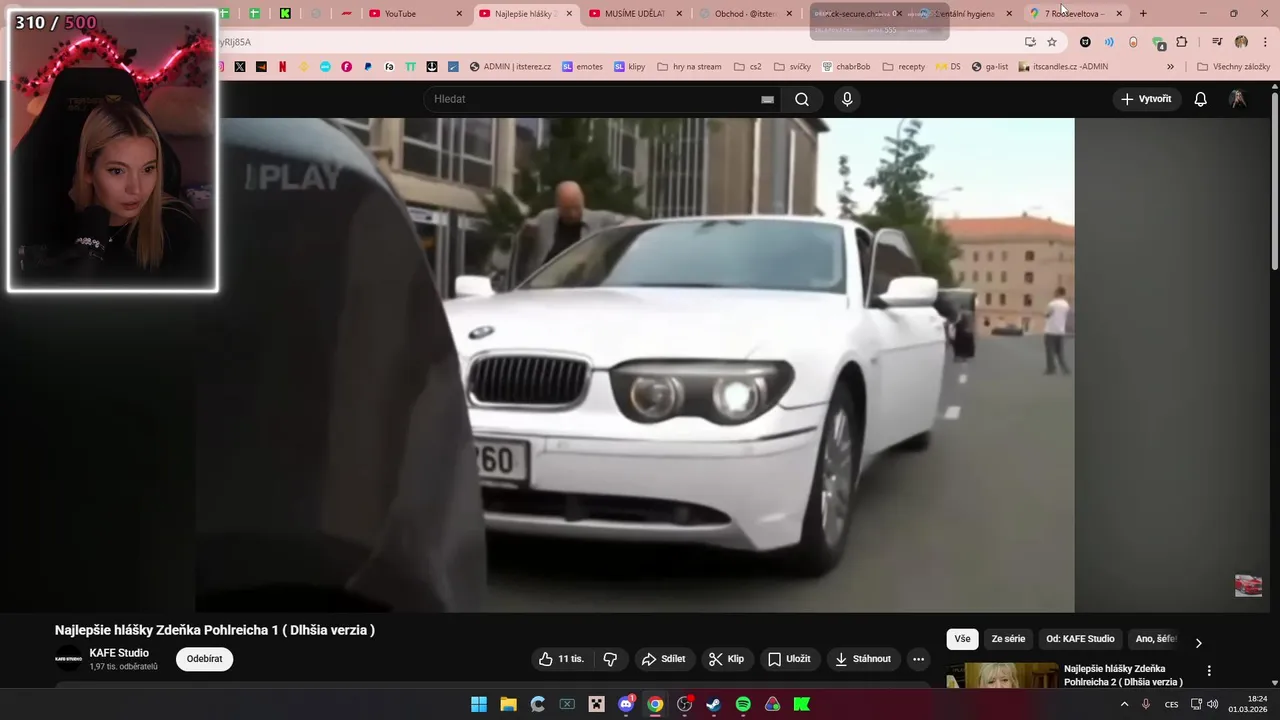Open OBS Studio from the taskbar

(684, 704)
